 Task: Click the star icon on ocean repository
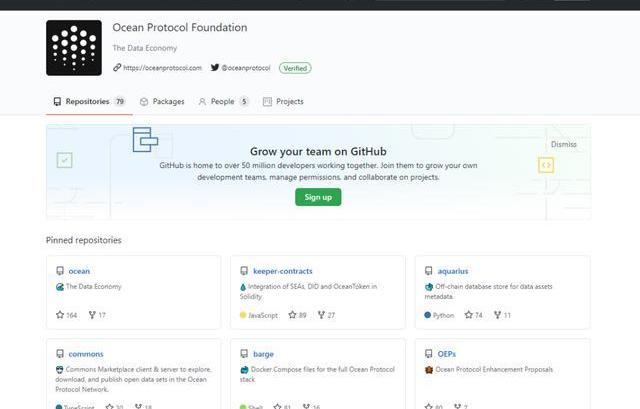pos(60,315)
